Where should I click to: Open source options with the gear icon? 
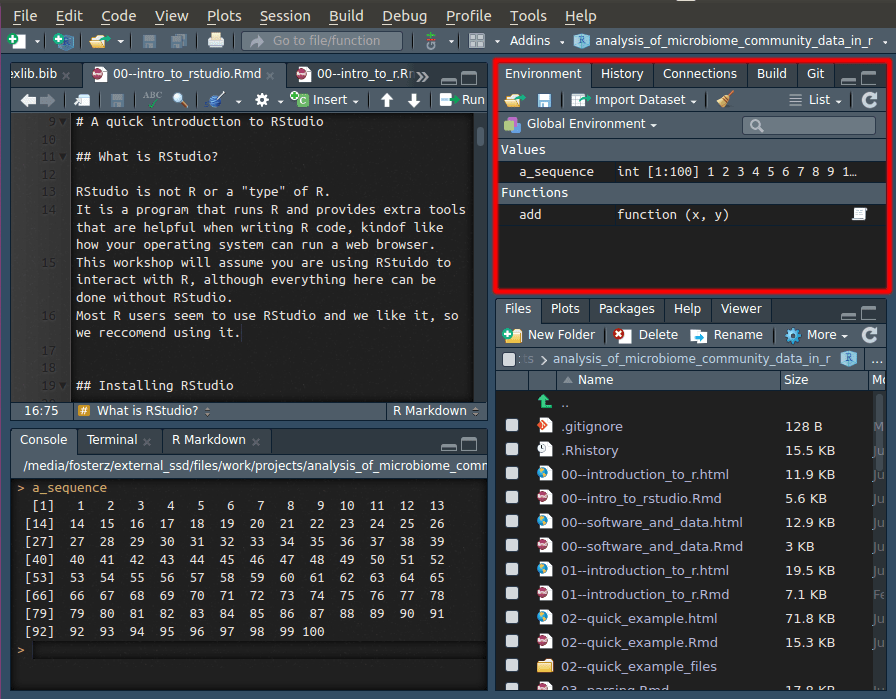[x=262, y=100]
